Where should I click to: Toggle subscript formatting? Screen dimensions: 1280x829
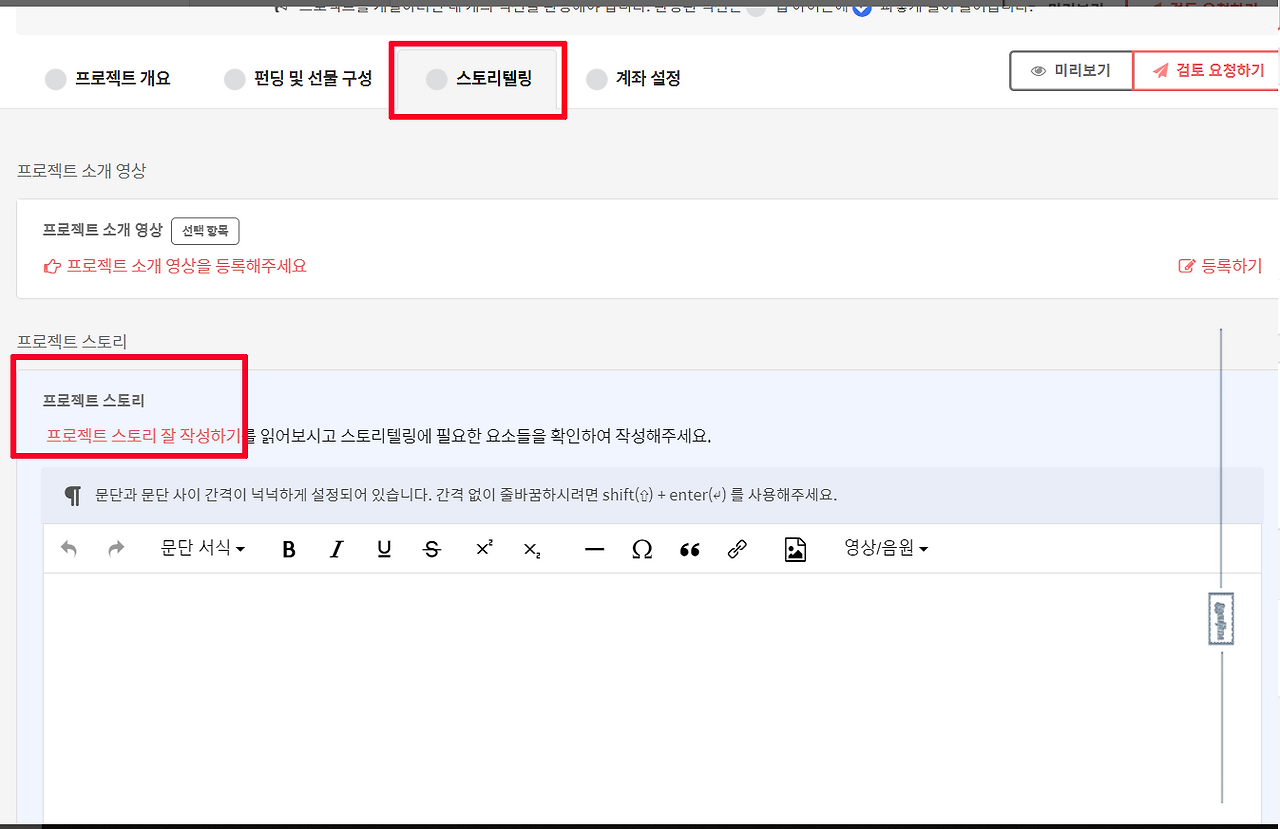coord(532,550)
